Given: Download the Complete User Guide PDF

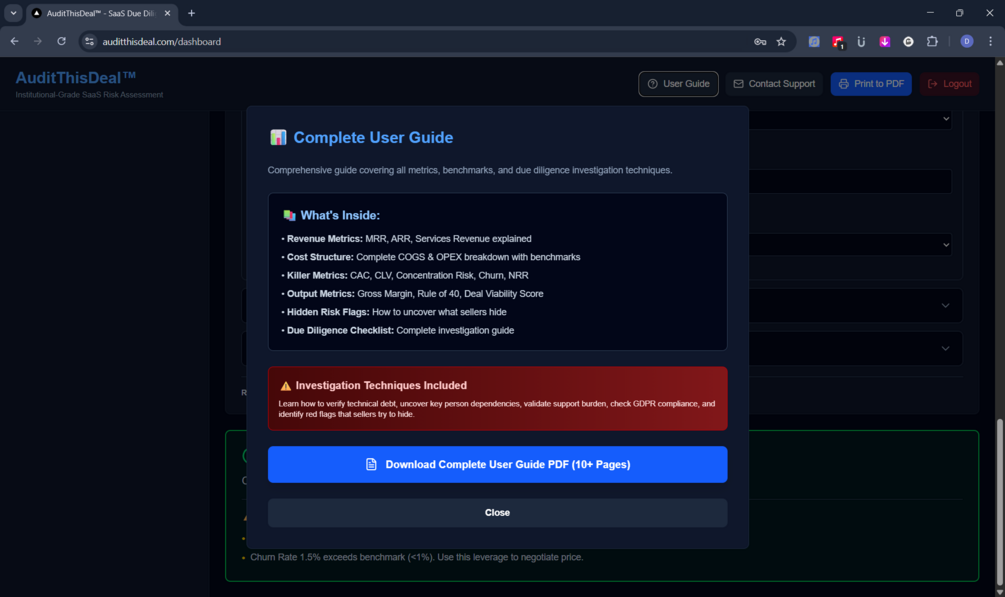Looking at the screenshot, I should point(497,464).
